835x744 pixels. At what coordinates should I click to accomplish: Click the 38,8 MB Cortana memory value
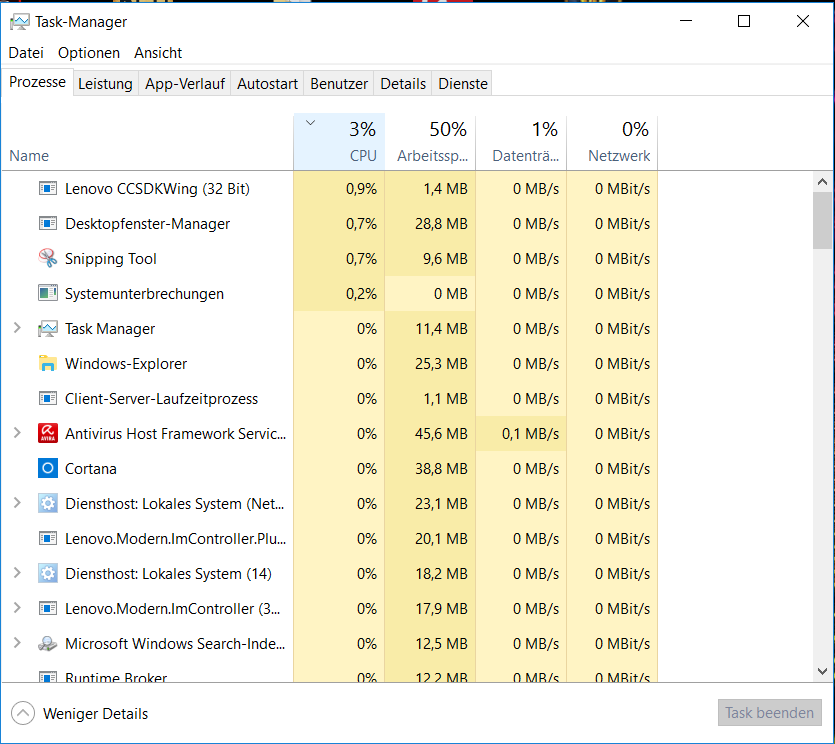coord(441,469)
